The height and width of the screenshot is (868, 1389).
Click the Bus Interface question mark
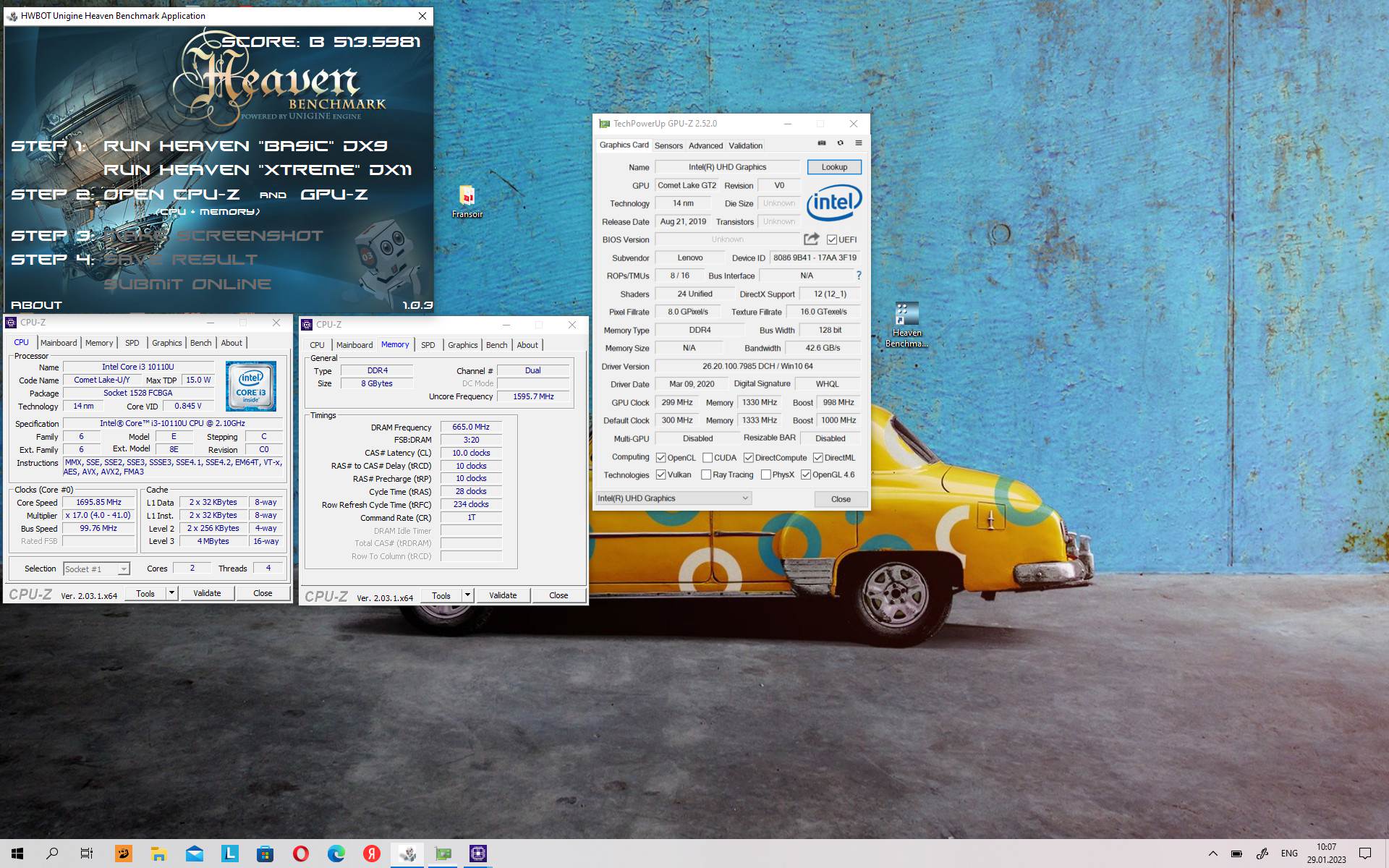pyautogui.click(x=859, y=276)
